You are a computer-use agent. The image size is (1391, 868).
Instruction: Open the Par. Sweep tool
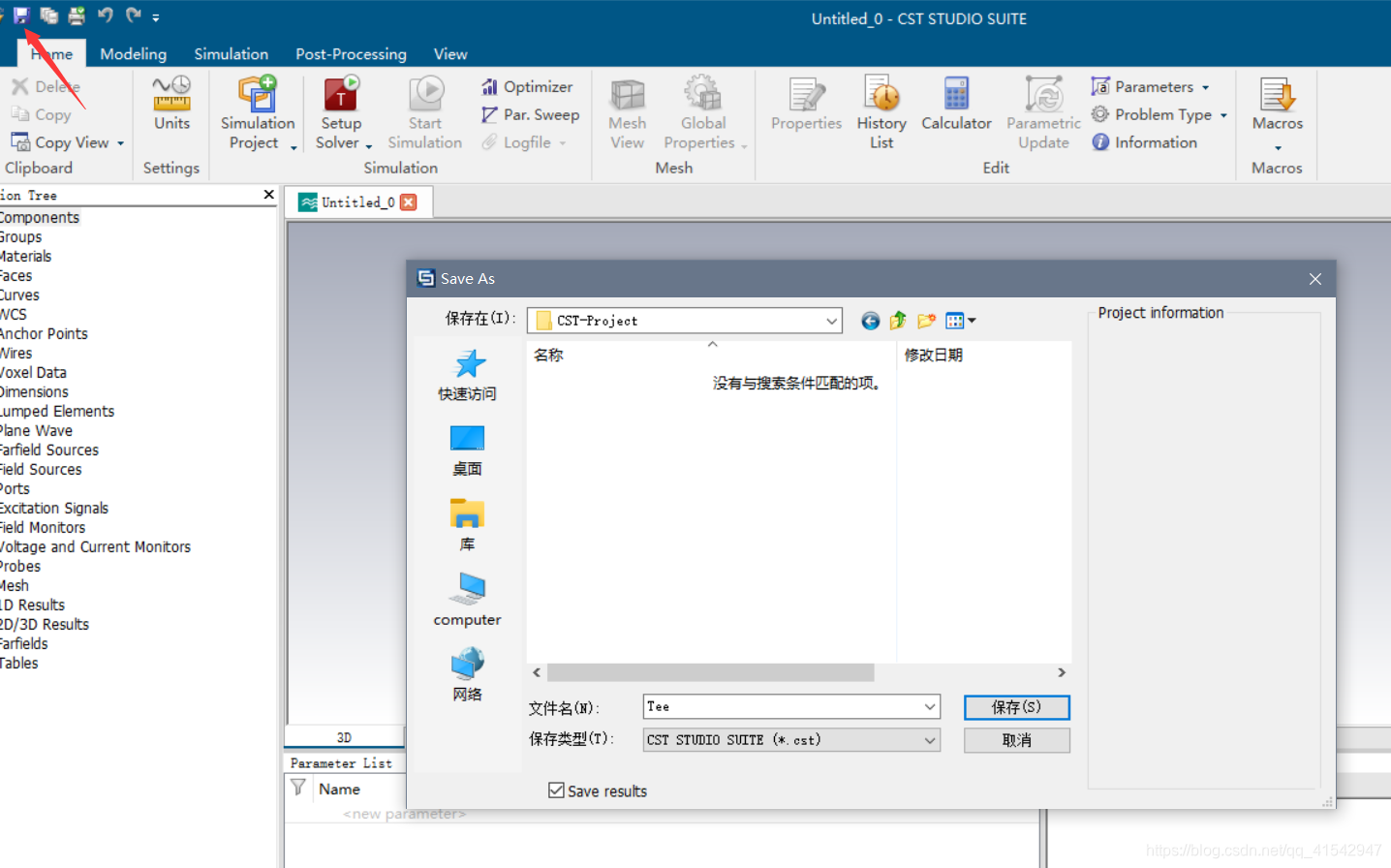[530, 114]
